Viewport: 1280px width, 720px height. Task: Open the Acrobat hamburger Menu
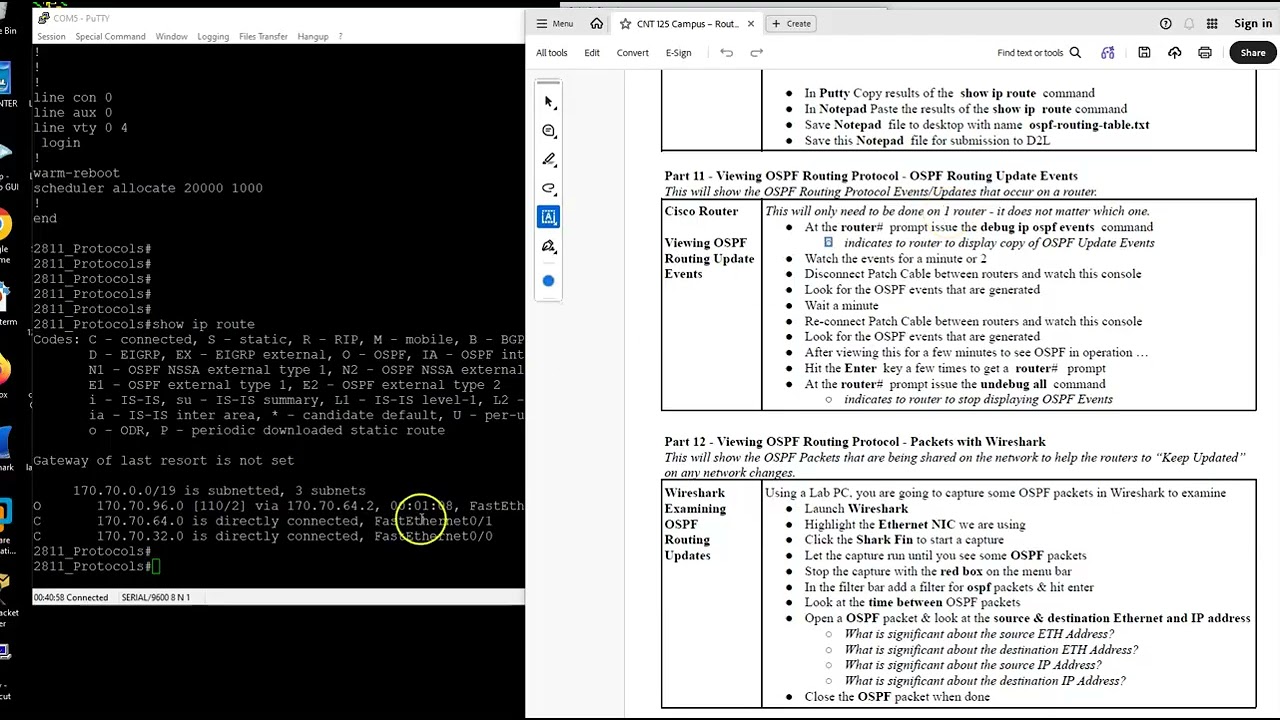pos(555,24)
